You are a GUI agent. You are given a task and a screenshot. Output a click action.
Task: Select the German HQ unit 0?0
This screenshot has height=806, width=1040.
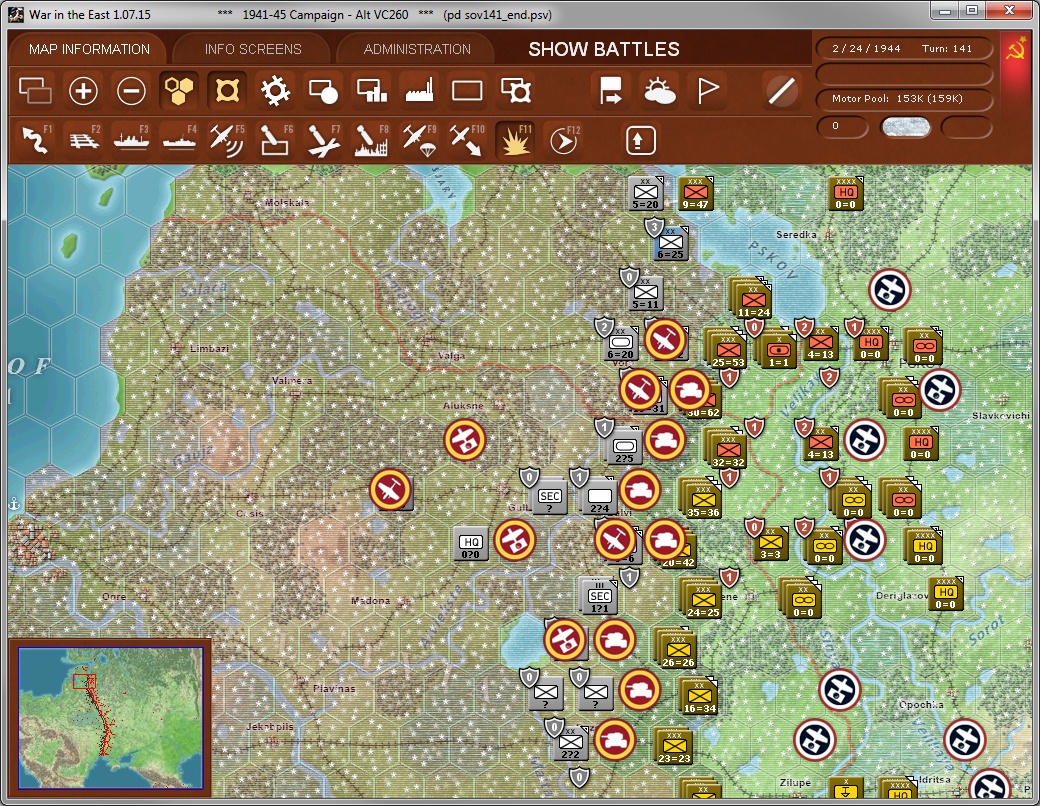tap(471, 544)
